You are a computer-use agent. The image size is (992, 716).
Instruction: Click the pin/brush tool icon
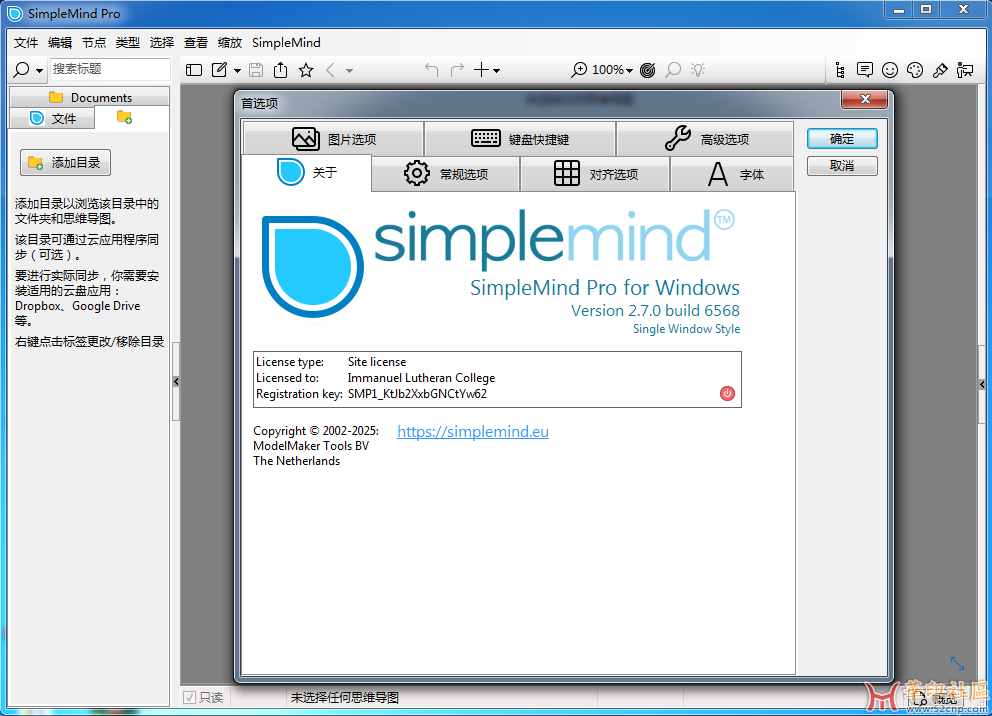940,70
